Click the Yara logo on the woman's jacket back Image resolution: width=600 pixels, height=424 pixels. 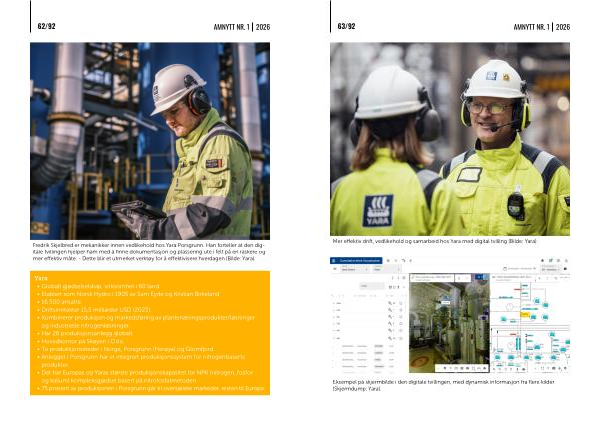tap(377, 209)
